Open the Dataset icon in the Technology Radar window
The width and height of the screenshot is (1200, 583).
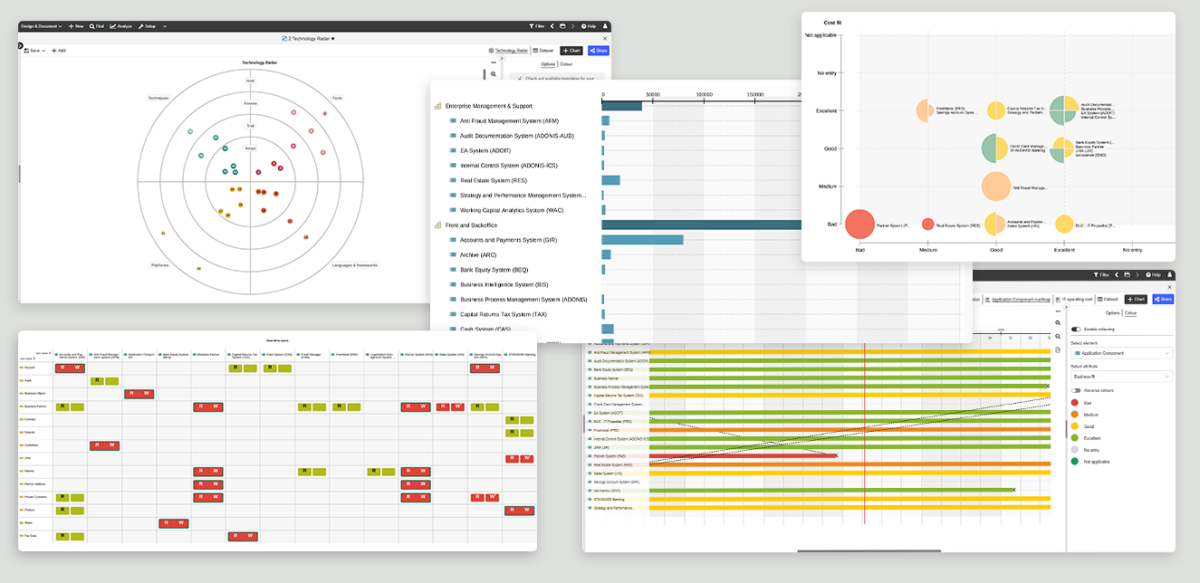tap(534, 51)
